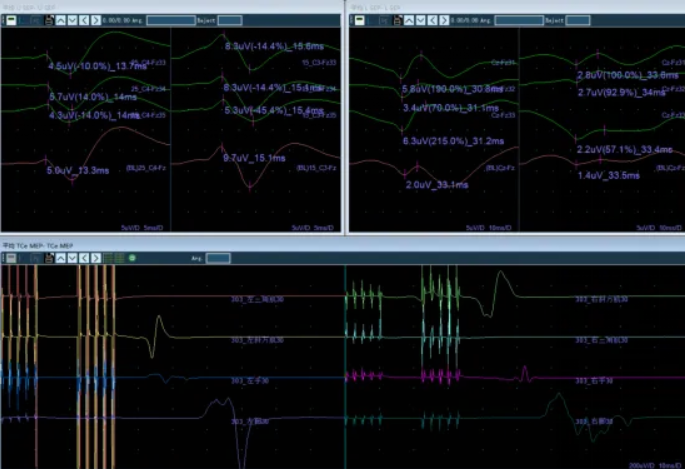Click the '9.7uV_15.1ms' baseline label

[x=254, y=158]
